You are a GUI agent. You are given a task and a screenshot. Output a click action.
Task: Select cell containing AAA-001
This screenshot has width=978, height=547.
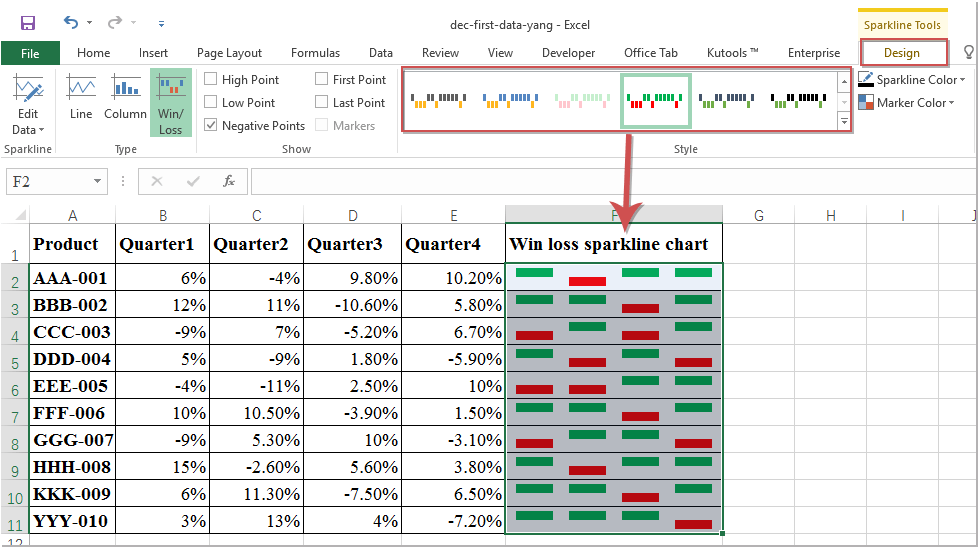click(72, 278)
